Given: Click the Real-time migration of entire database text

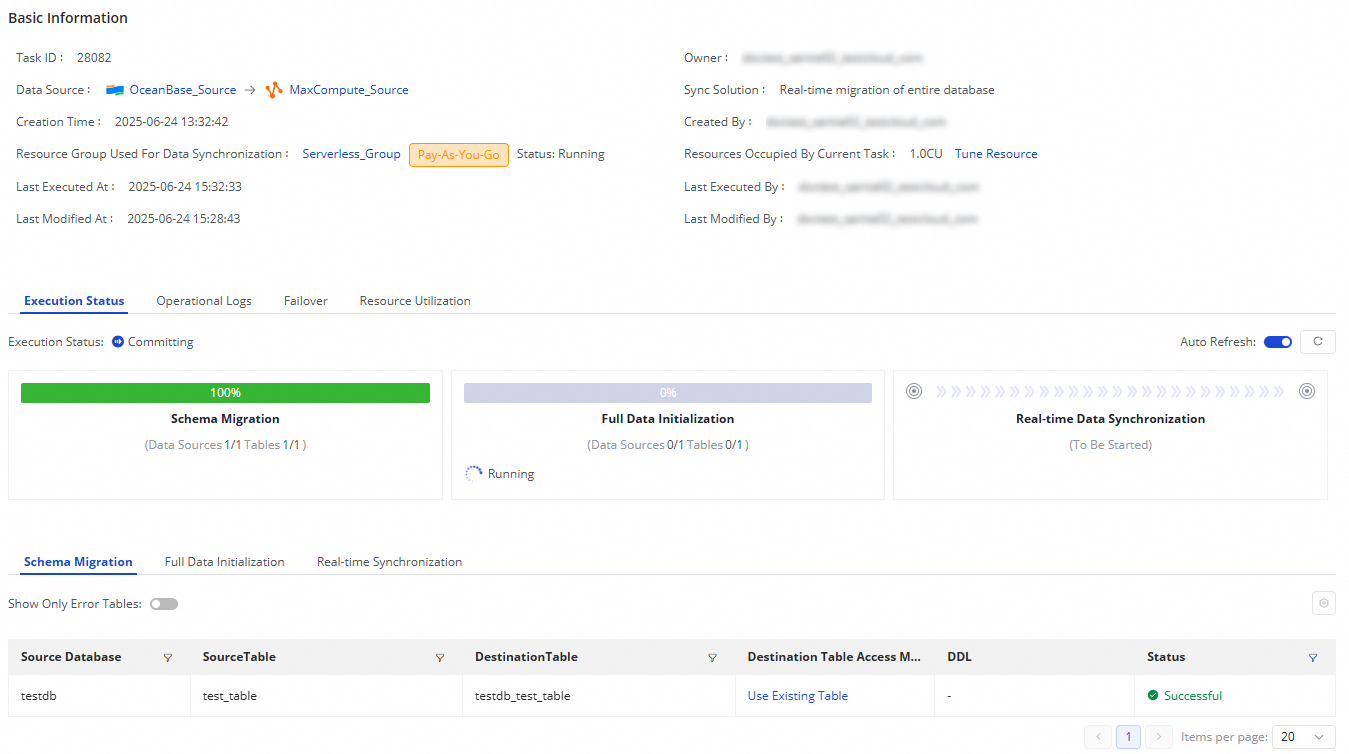Looking at the screenshot, I should pyautogui.click(x=887, y=90).
